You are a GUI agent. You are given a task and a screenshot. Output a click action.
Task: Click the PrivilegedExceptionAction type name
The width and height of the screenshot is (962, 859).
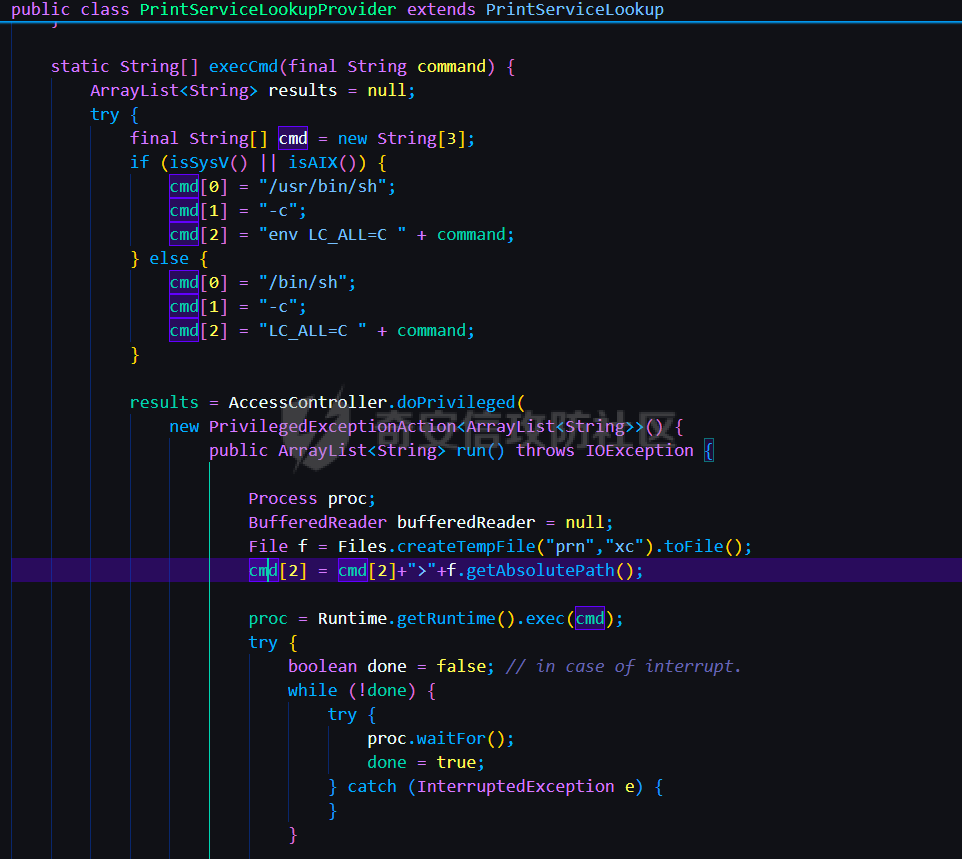pyautogui.click(x=332, y=426)
